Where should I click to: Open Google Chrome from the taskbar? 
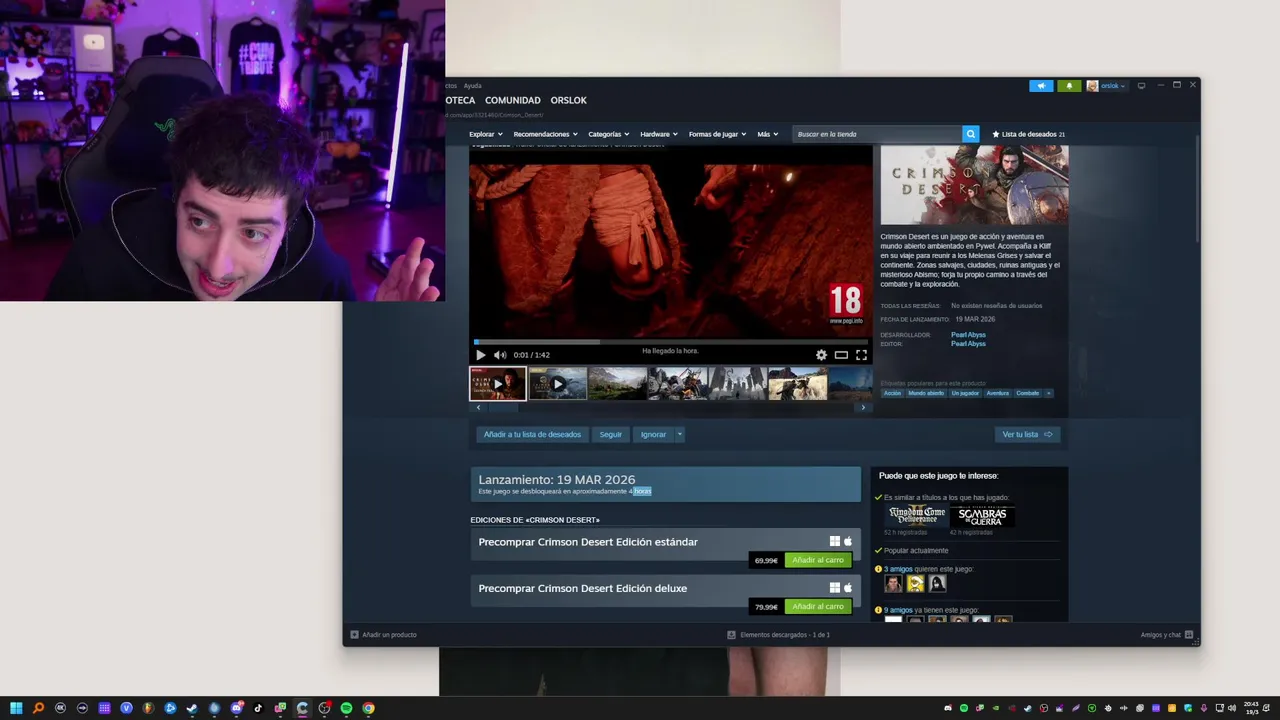[368, 708]
